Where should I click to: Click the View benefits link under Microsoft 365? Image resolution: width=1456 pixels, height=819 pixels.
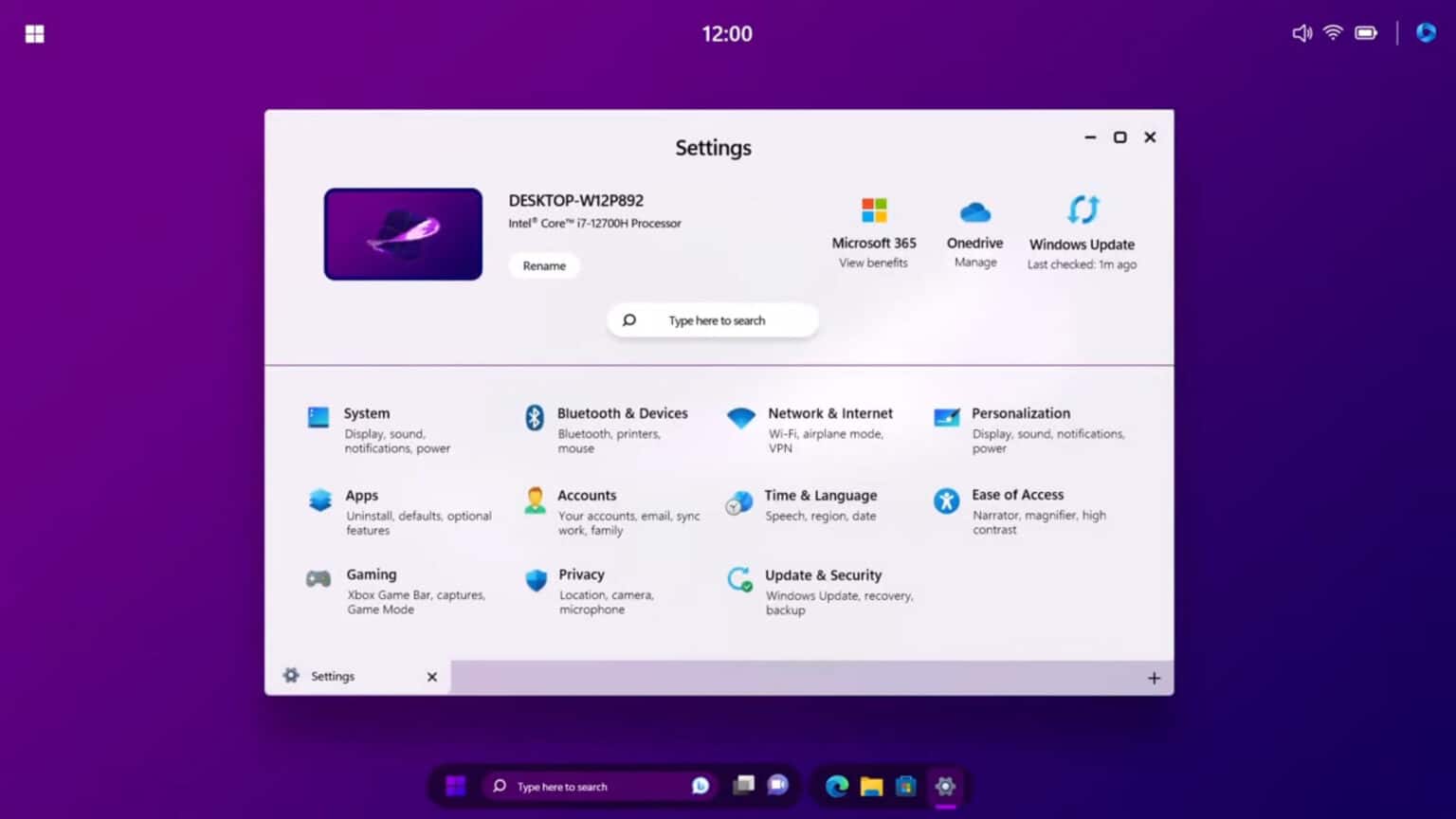pos(873,263)
